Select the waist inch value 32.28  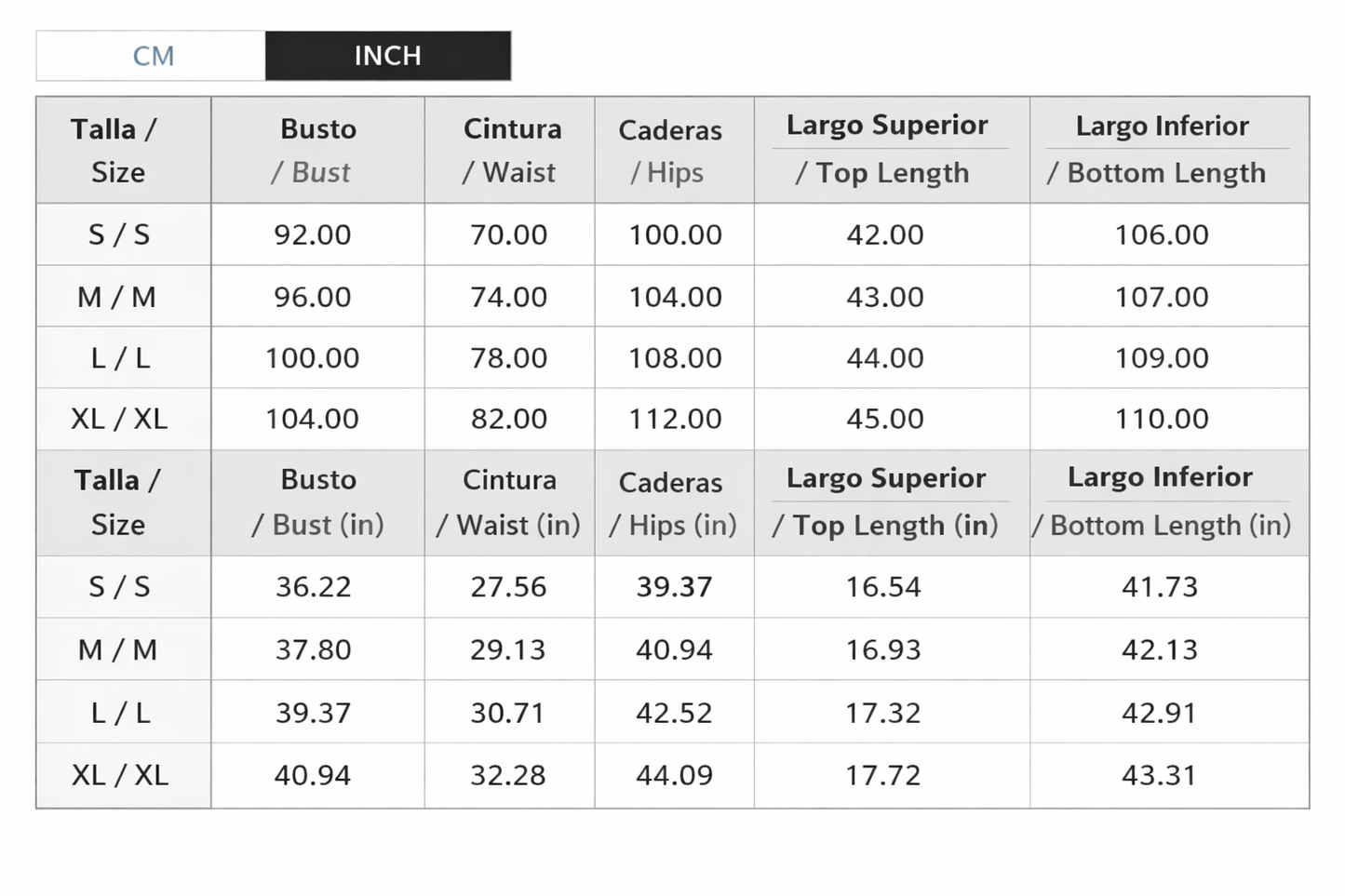point(508,775)
